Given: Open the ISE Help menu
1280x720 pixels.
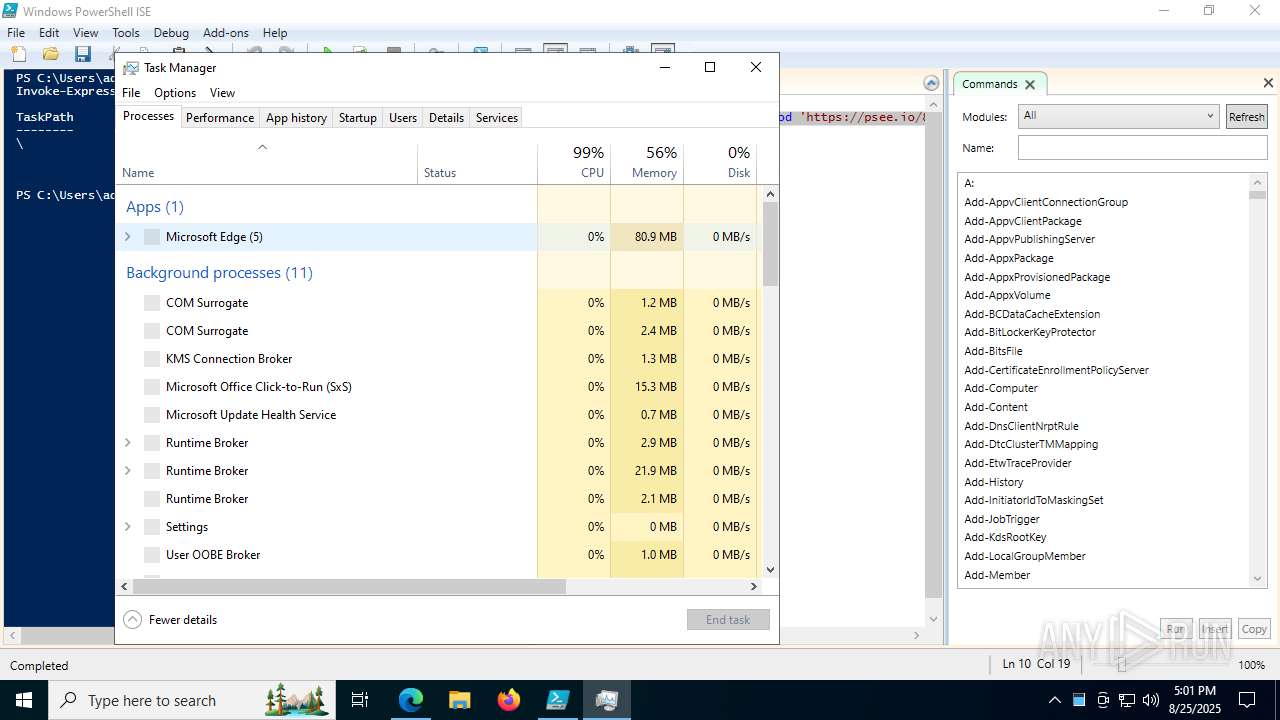Looking at the screenshot, I should coord(275,33).
